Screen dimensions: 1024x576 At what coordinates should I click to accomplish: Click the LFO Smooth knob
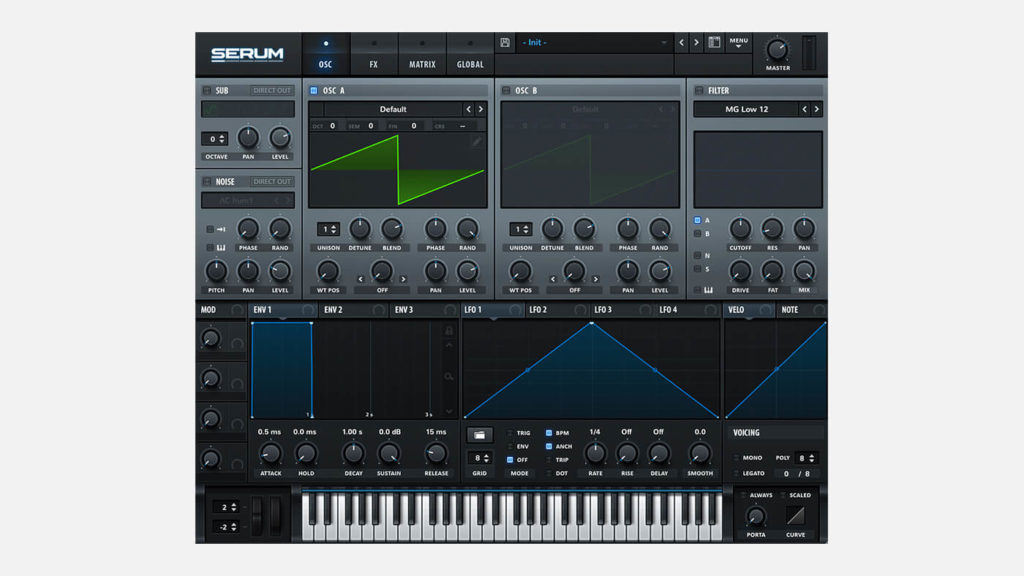pos(699,453)
